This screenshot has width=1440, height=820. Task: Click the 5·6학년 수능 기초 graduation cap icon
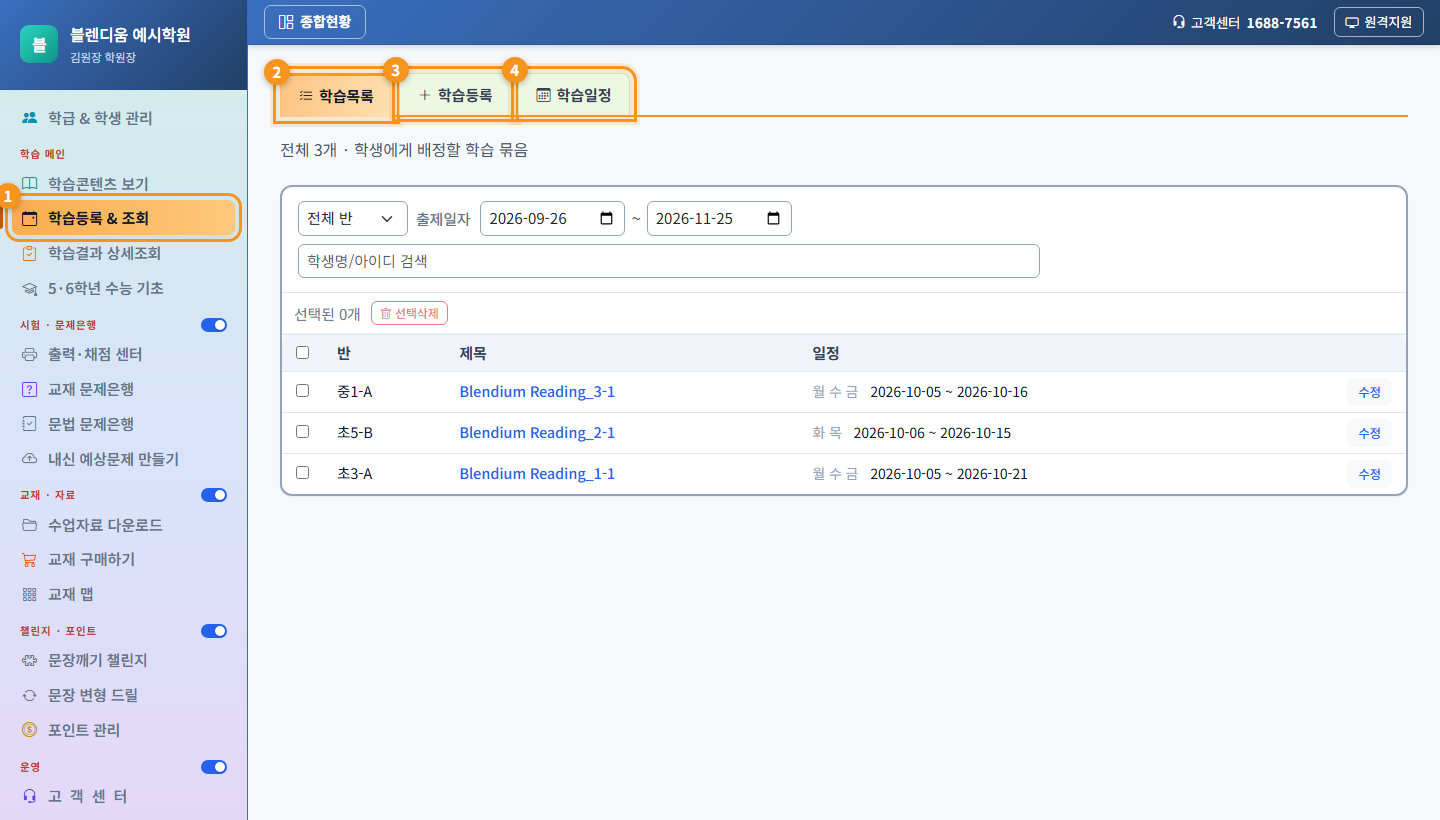[x=30, y=288]
